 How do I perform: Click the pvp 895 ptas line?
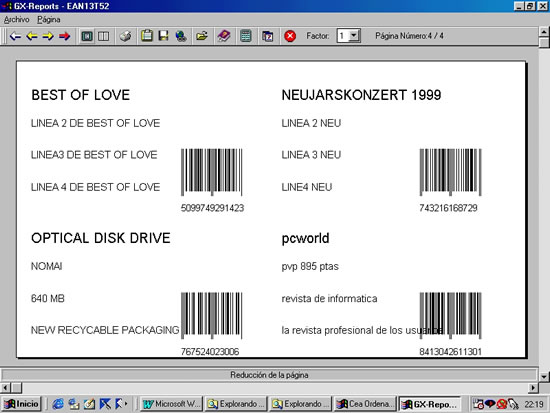tap(310, 267)
